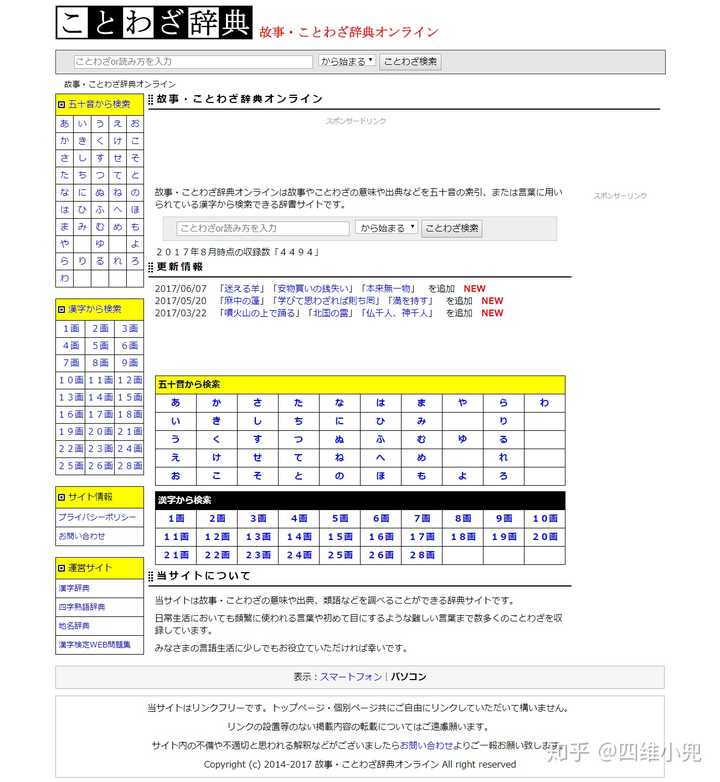Image resolution: width=720 pixels, height=782 pixels.
Task: Select さ in the main 五十音から検索 table
Action: coord(257,402)
